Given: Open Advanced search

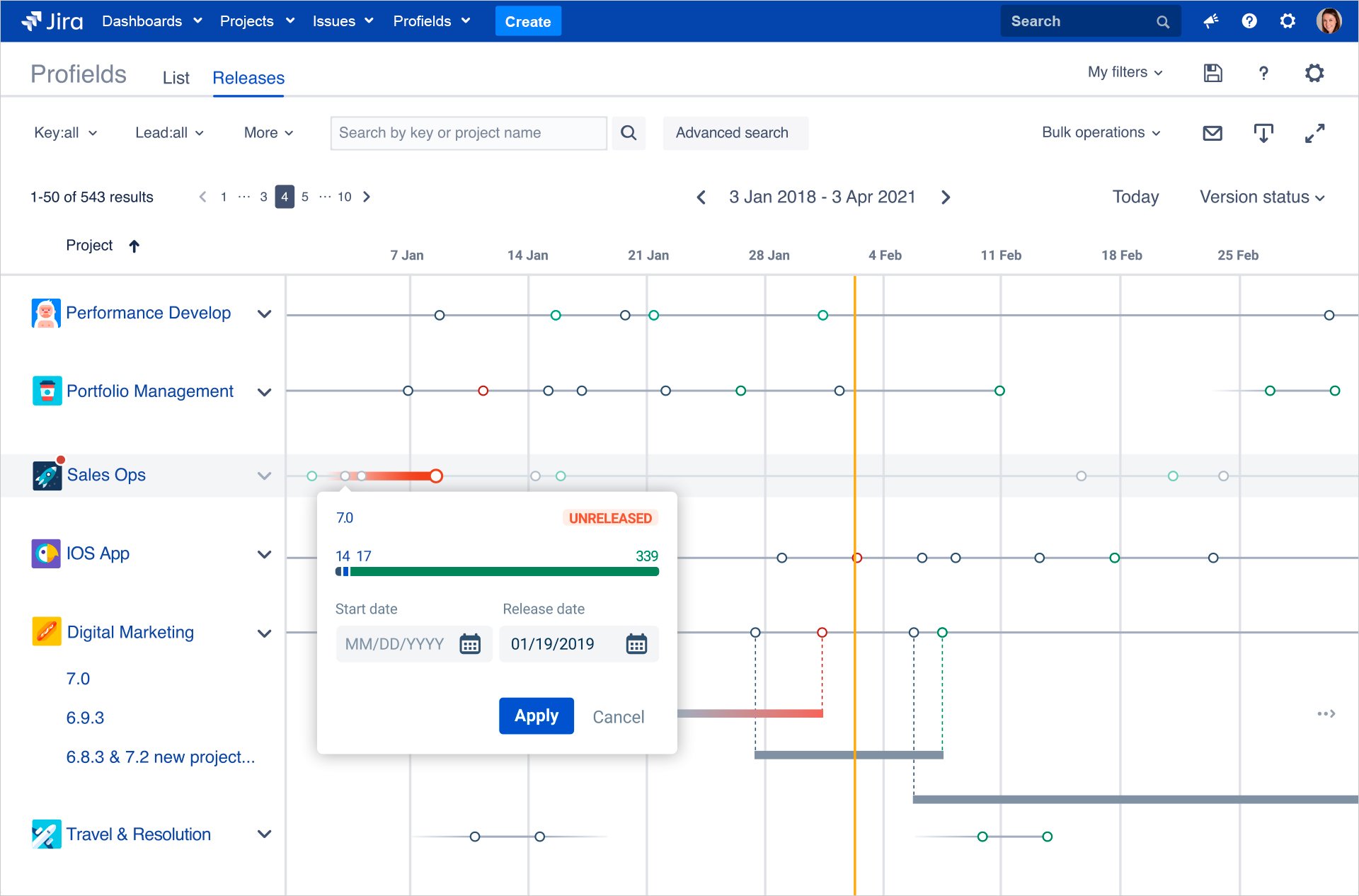Looking at the screenshot, I should pos(735,132).
